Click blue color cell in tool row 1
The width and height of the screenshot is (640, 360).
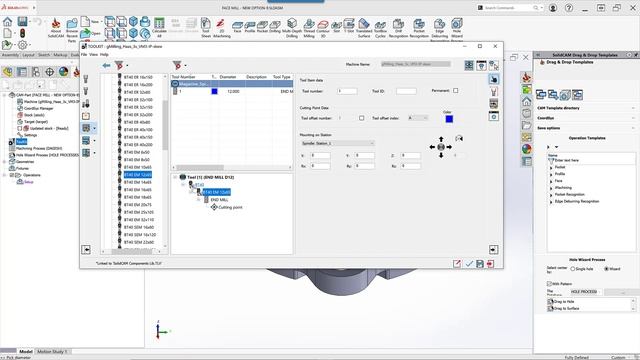coord(214,91)
